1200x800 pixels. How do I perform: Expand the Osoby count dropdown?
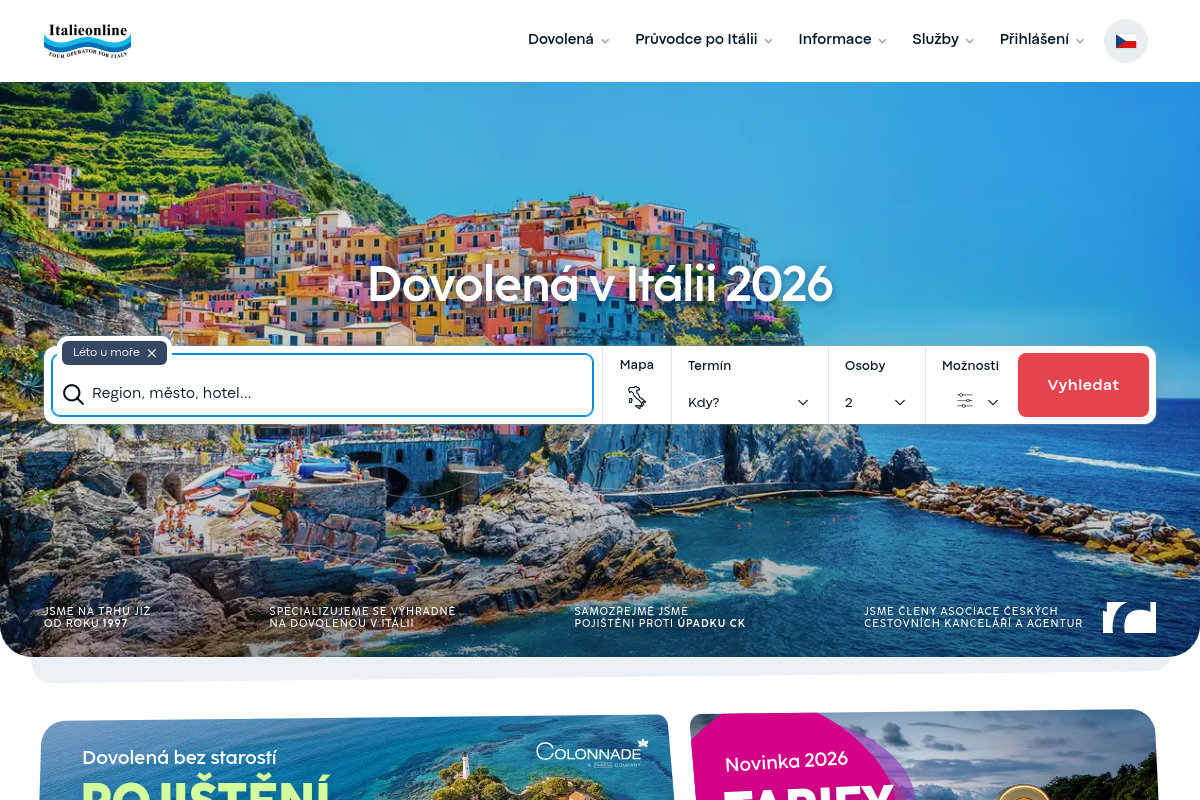point(876,402)
